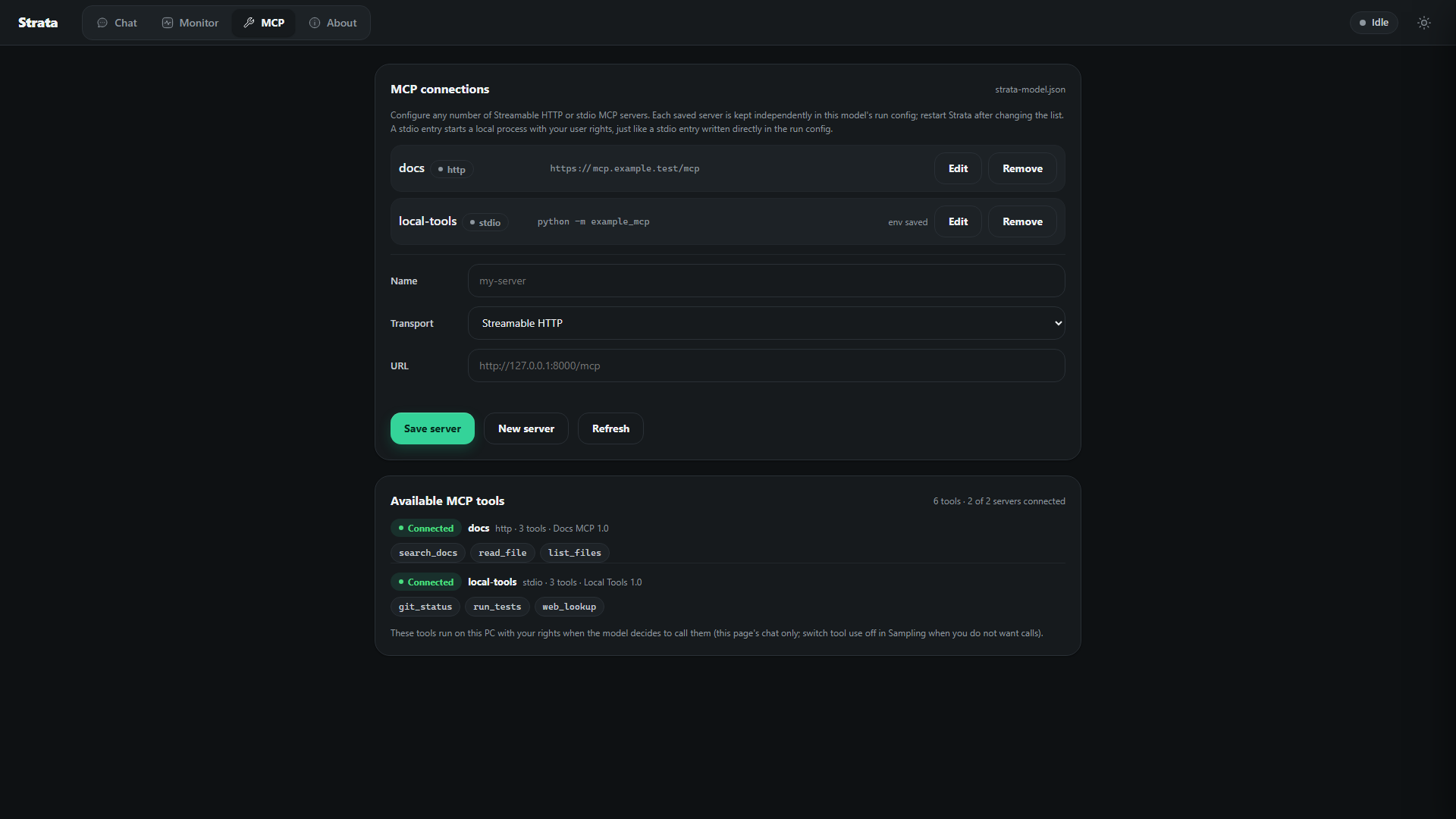This screenshot has width=1456, height=819.
Task: Click the Idle status indicator
Action: [x=1373, y=23]
